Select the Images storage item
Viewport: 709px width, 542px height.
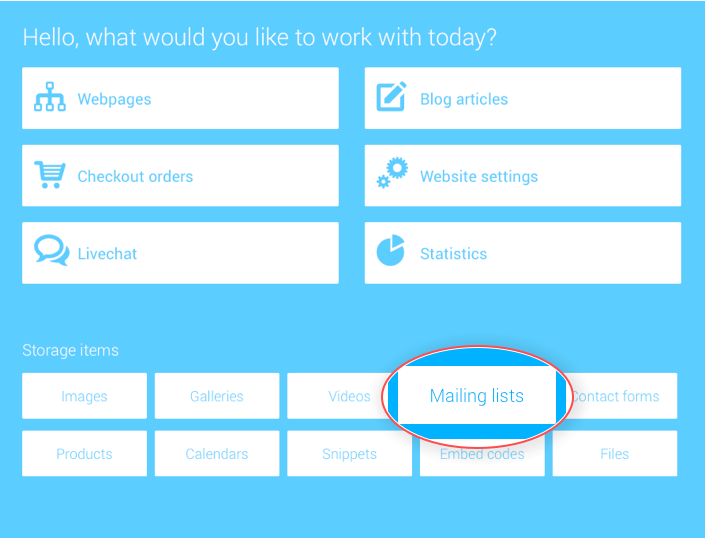85,396
